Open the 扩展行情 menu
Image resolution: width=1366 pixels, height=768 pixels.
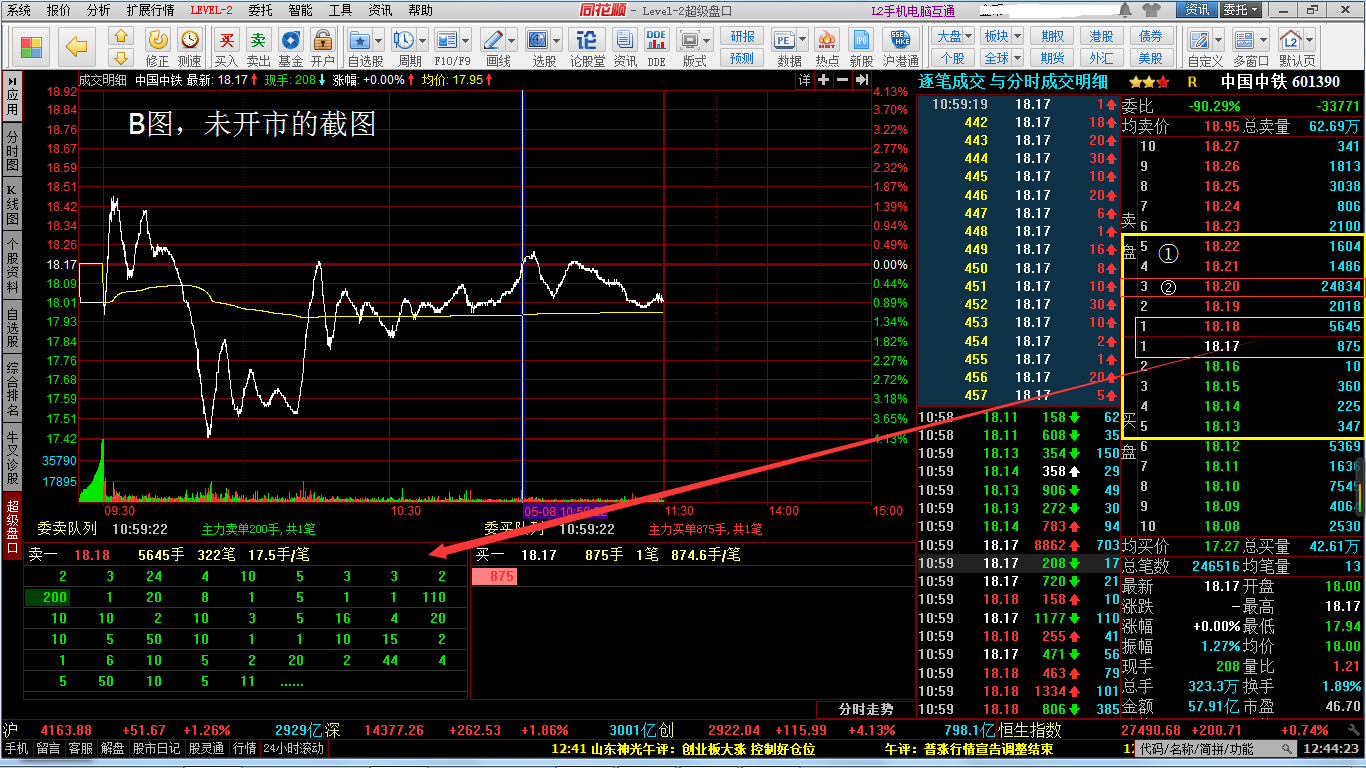coord(150,10)
